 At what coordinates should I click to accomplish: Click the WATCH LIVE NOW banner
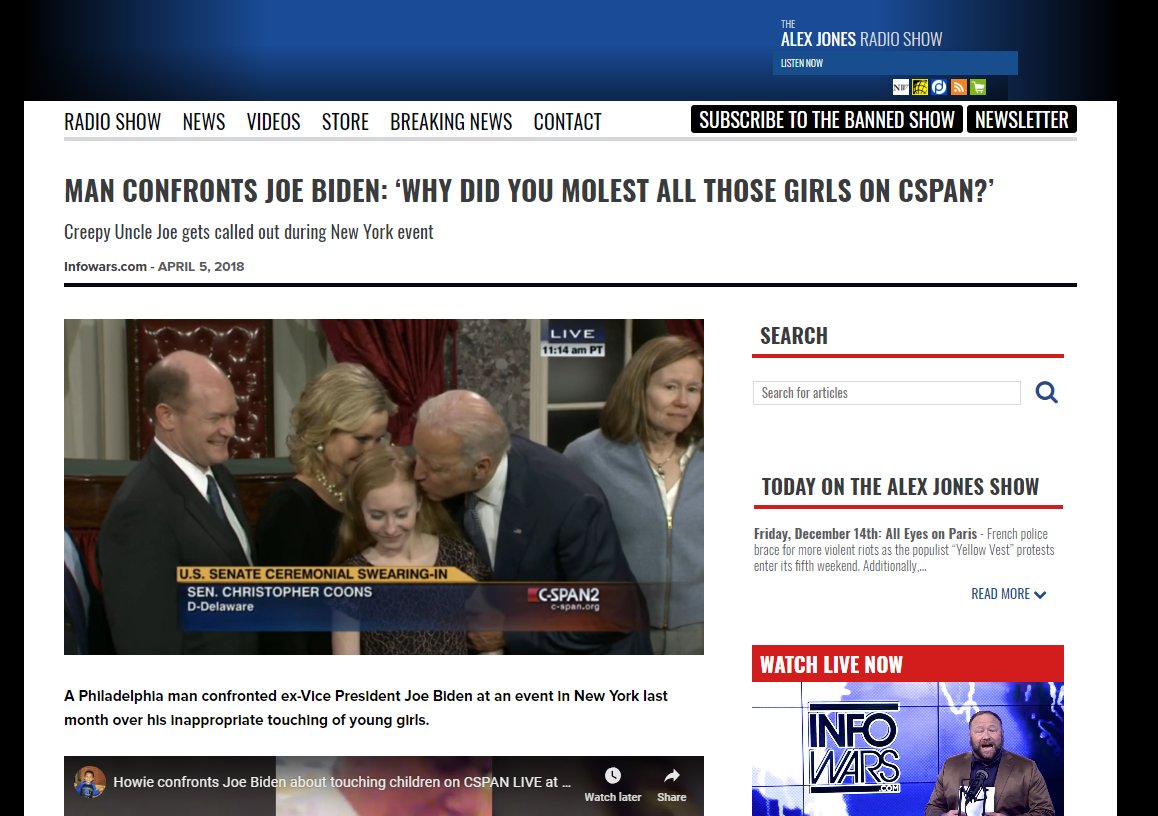click(908, 664)
